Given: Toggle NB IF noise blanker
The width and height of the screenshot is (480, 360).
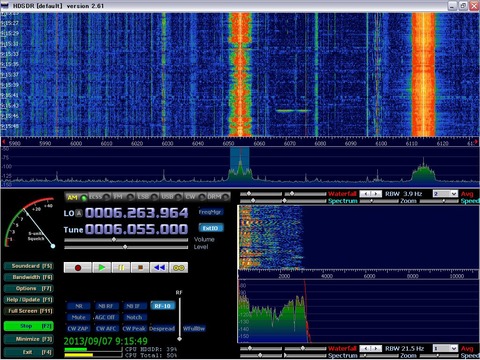Looking at the screenshot, I should pyautogui.click(x=134, y=306).
